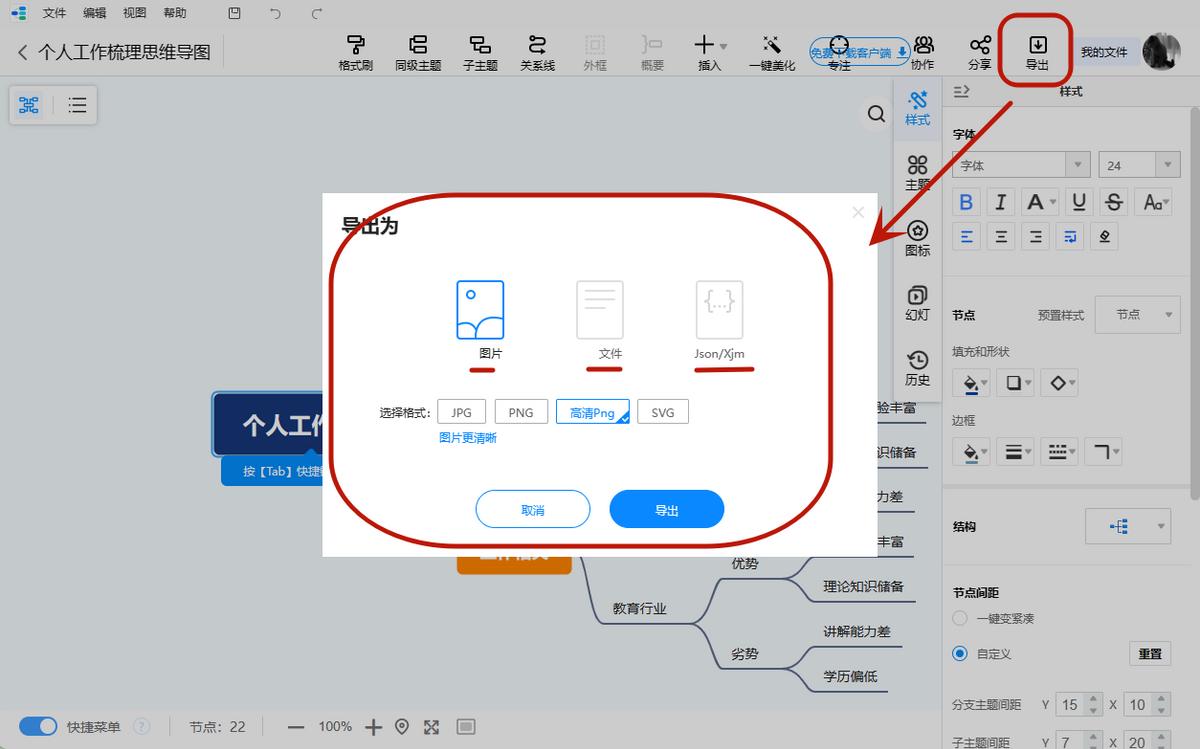
Task: Choose SVG as the export format
Action: (662, 411)
